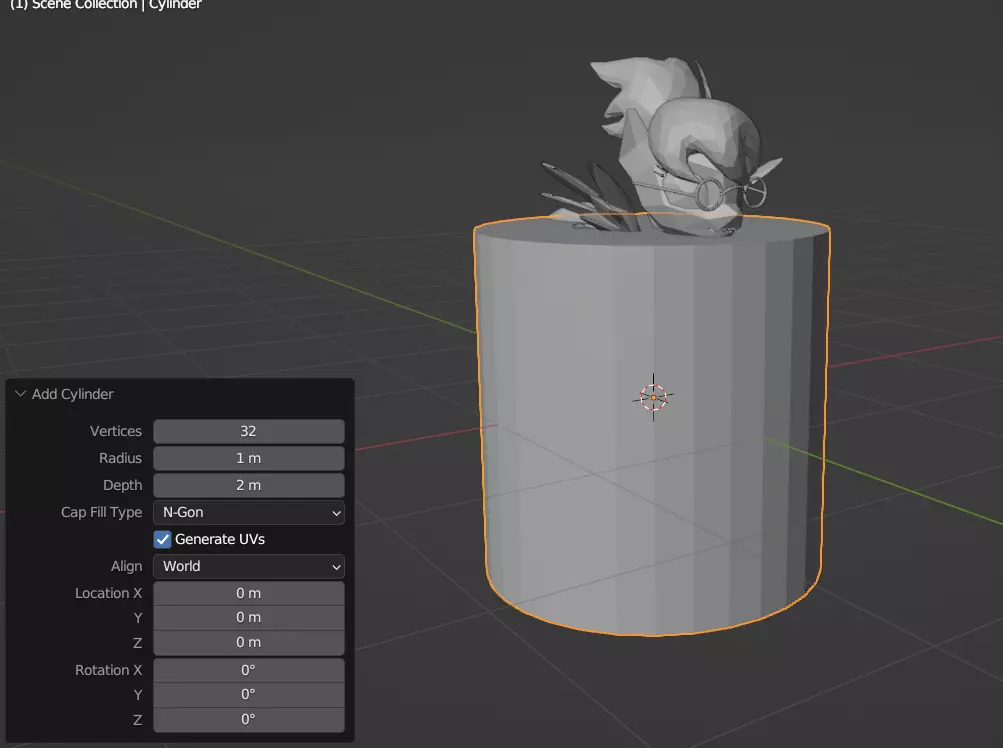Click the Radius 1 m field

tap(248, 458)
